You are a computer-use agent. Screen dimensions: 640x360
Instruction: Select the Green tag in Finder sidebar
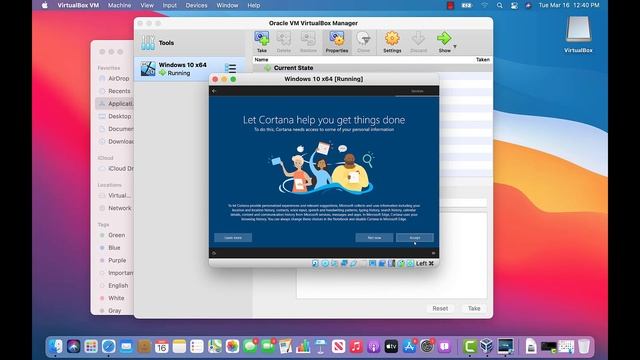coord(113,235)
